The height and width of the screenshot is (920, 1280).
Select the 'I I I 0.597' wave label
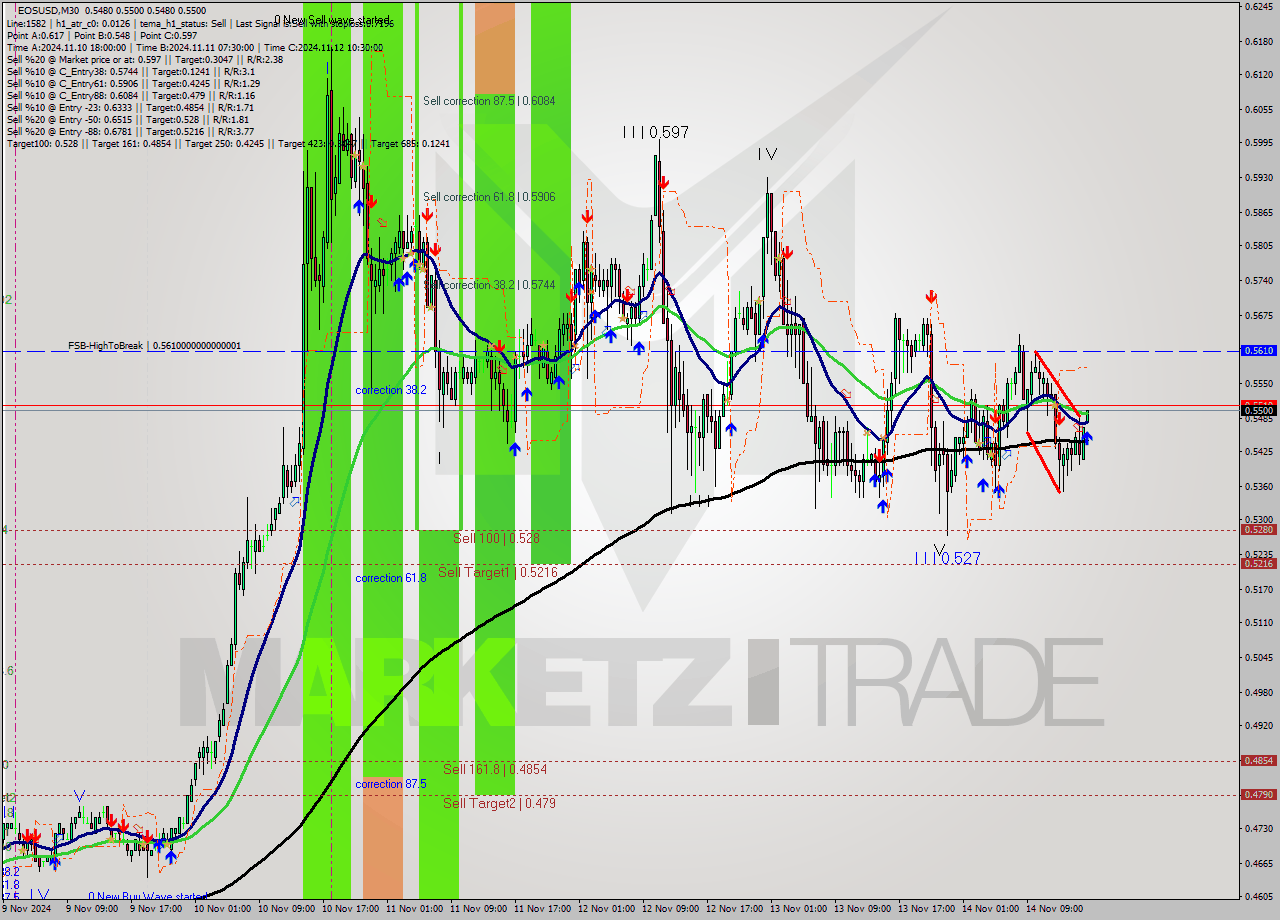coord(655,132)
